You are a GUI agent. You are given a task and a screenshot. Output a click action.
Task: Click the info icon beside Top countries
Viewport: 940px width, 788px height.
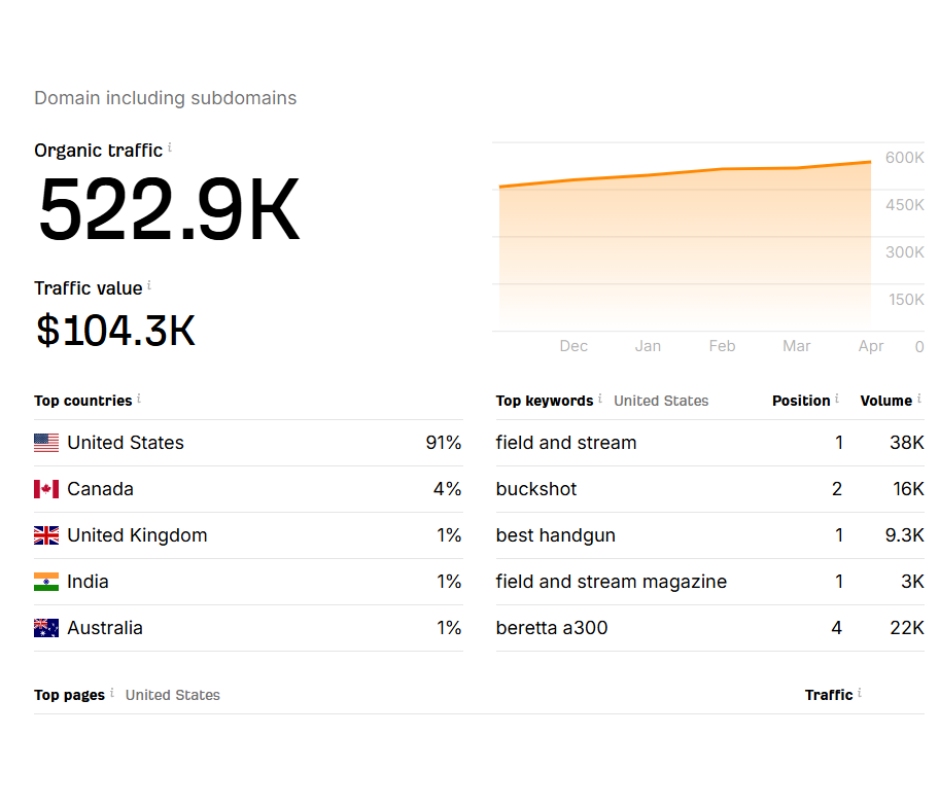[139, 398]
